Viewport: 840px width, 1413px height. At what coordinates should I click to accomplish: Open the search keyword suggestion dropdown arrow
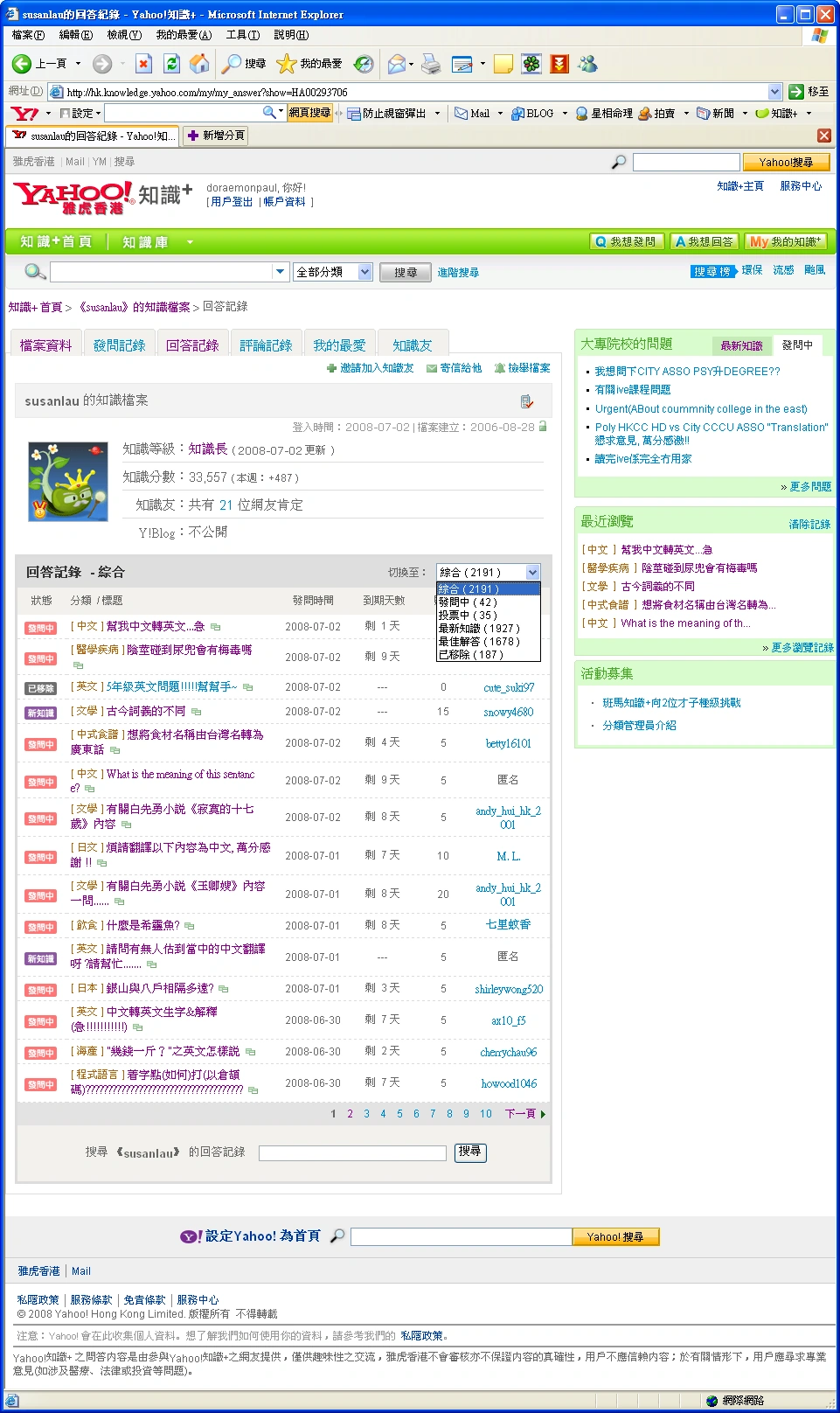pyautogui.click(x=281, y=272)
